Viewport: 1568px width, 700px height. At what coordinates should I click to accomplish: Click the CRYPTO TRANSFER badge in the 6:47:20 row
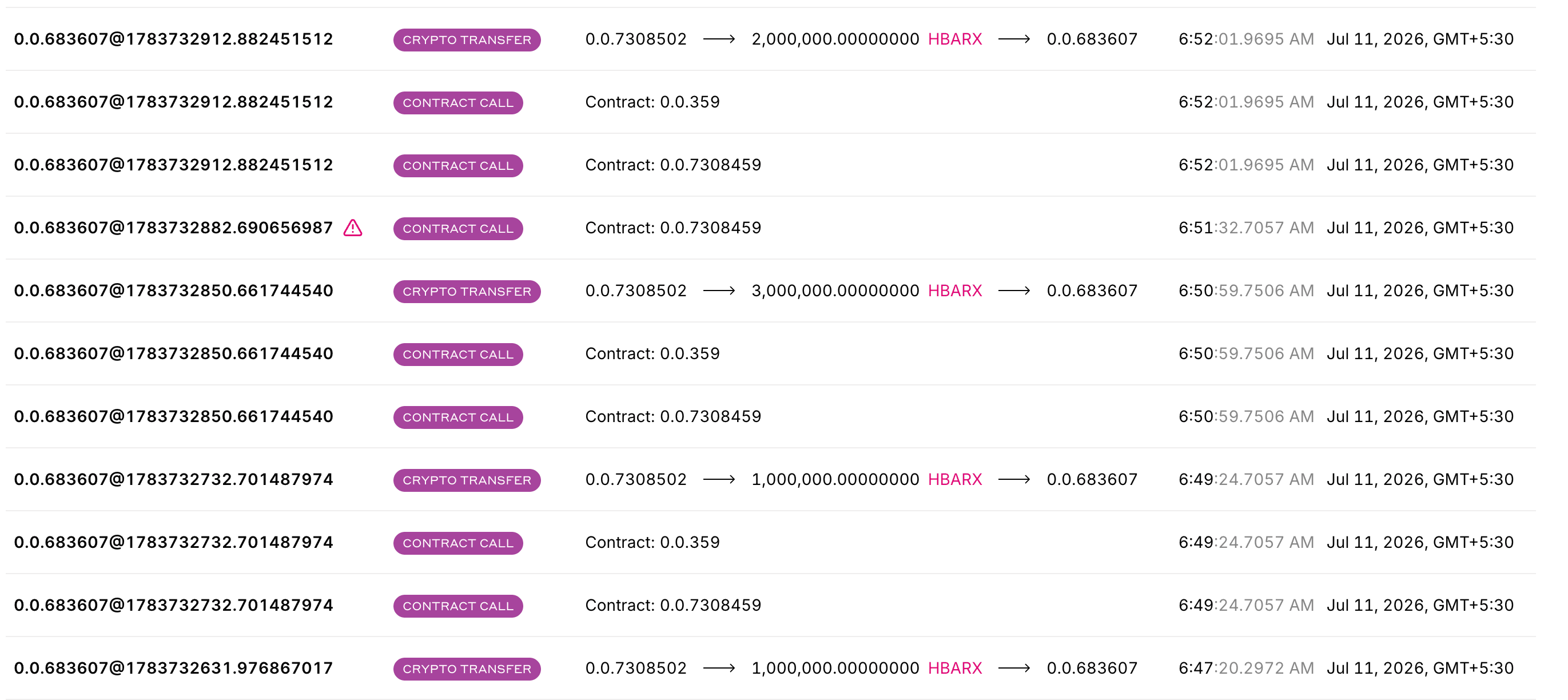pyautogui.click(x=467, y=669)
